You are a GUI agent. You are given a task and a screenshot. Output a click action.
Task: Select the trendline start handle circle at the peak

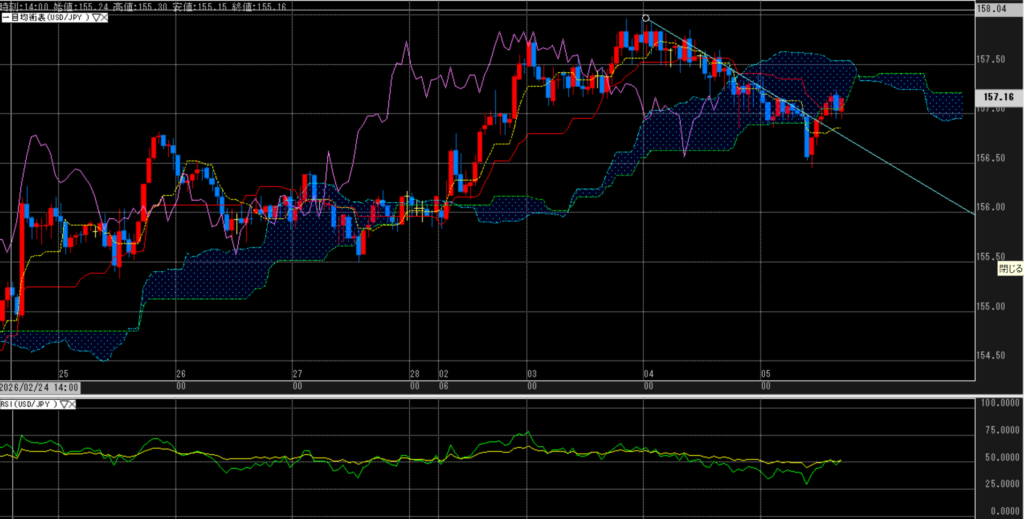pos(646,18)
